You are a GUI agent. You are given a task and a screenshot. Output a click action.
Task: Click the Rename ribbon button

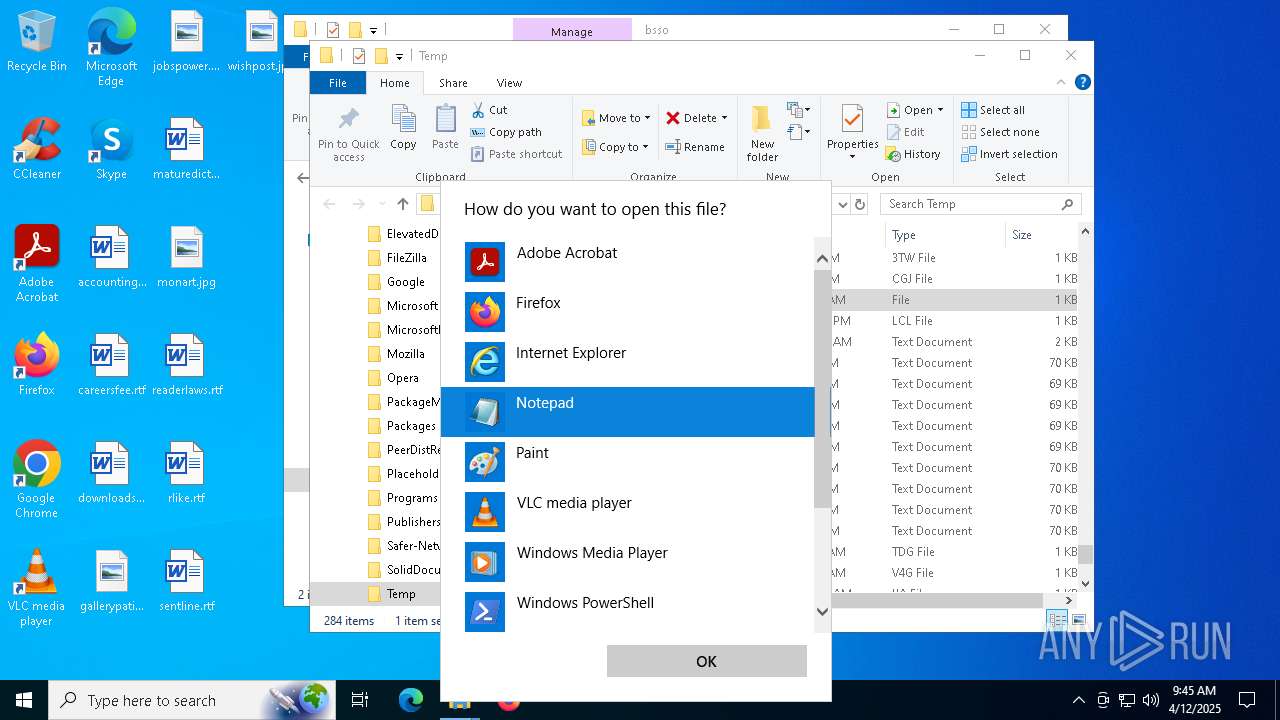point(696,147)
